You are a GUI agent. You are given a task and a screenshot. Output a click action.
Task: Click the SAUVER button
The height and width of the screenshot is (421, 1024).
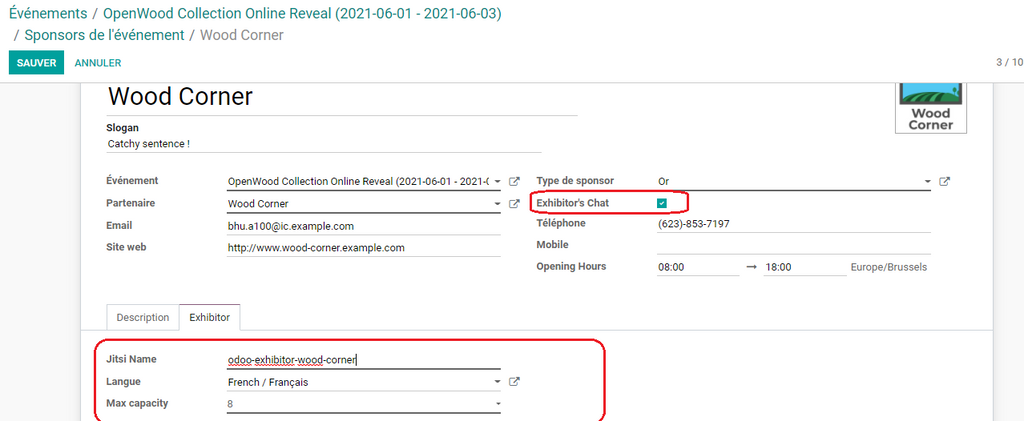(36, 63)
